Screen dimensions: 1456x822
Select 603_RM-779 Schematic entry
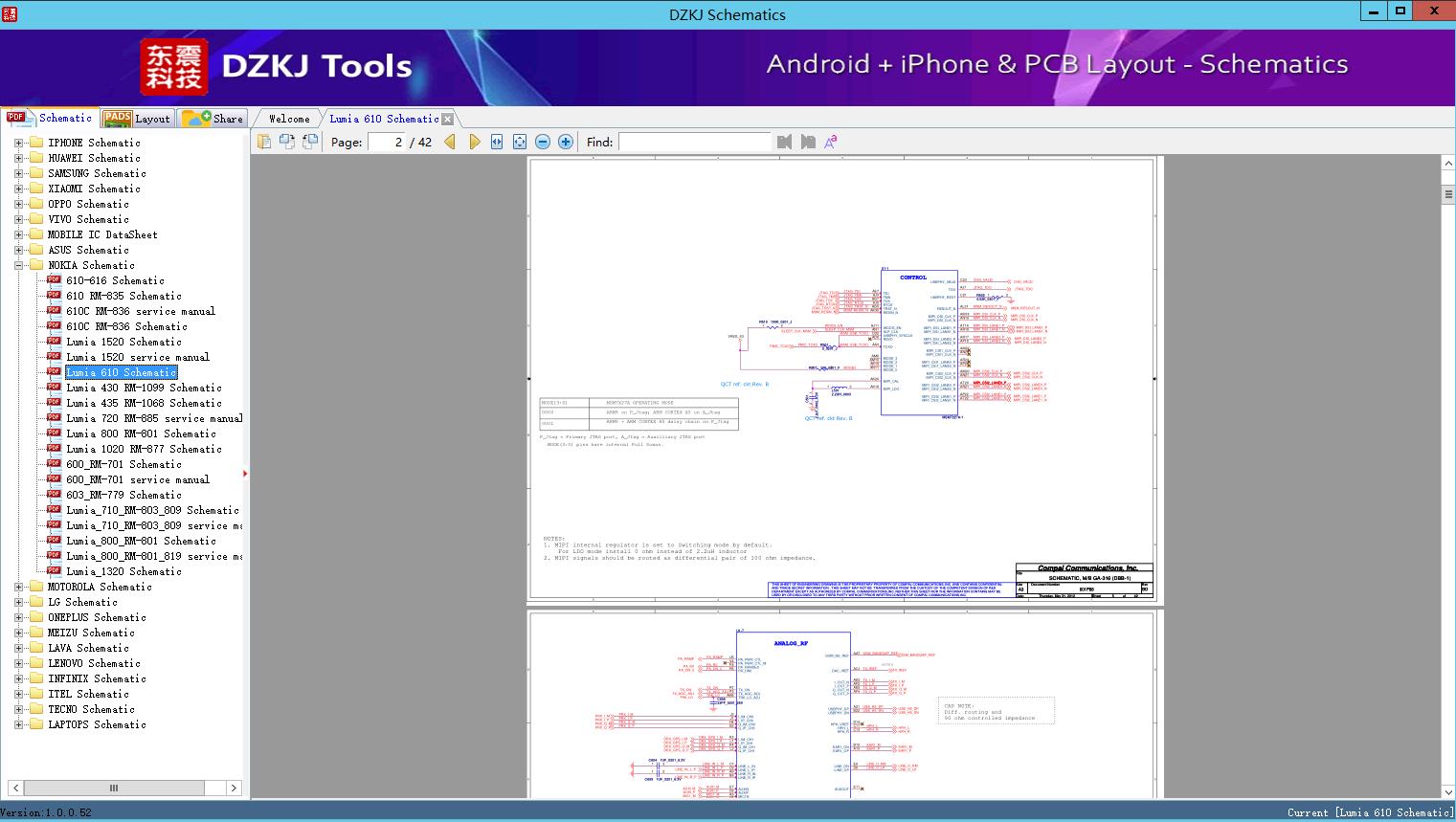pyautogui.click(x=123, y=495)
